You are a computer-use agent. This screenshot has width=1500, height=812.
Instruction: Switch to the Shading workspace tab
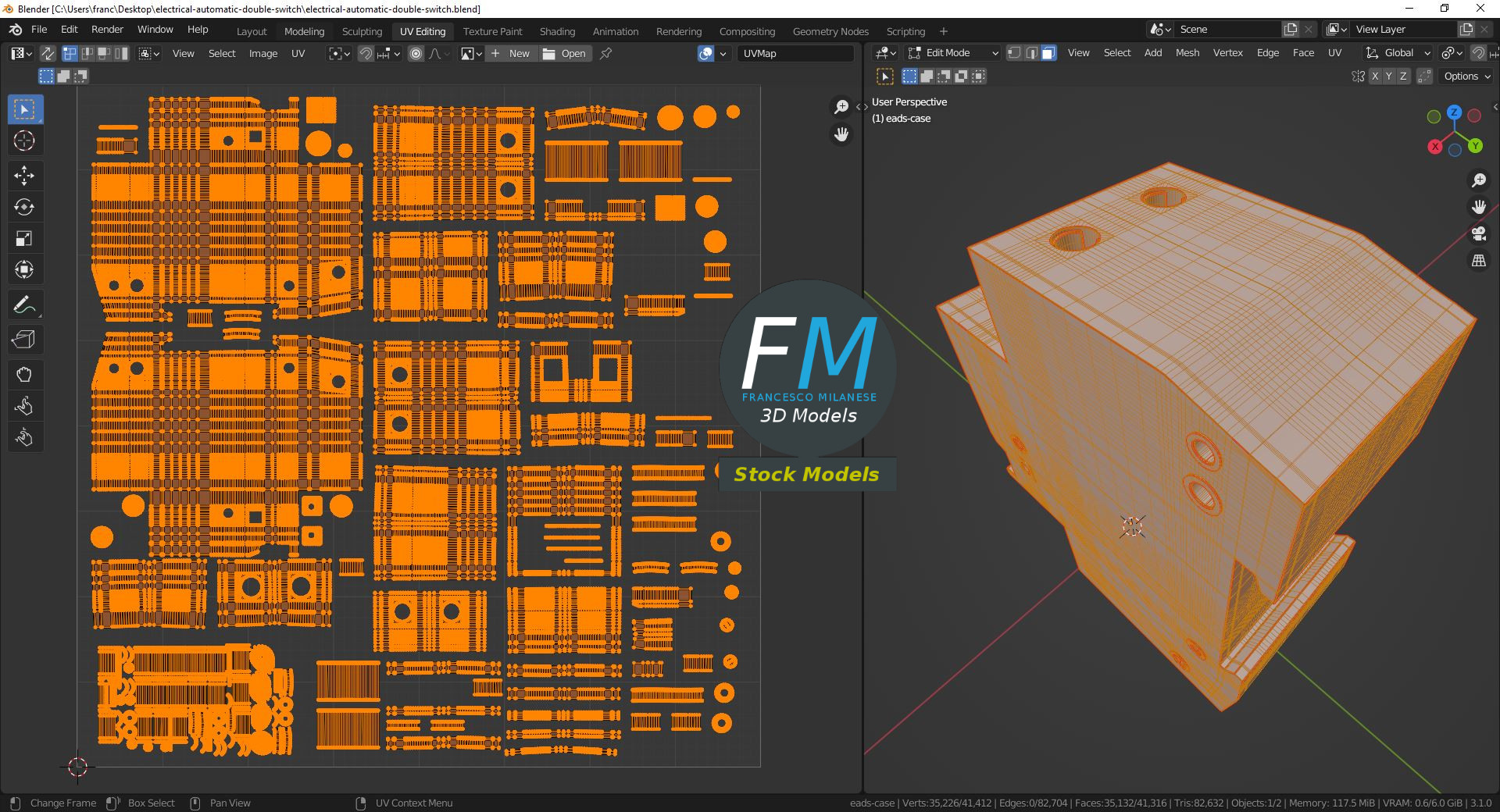pyautogui.click(x=557, y=31)
